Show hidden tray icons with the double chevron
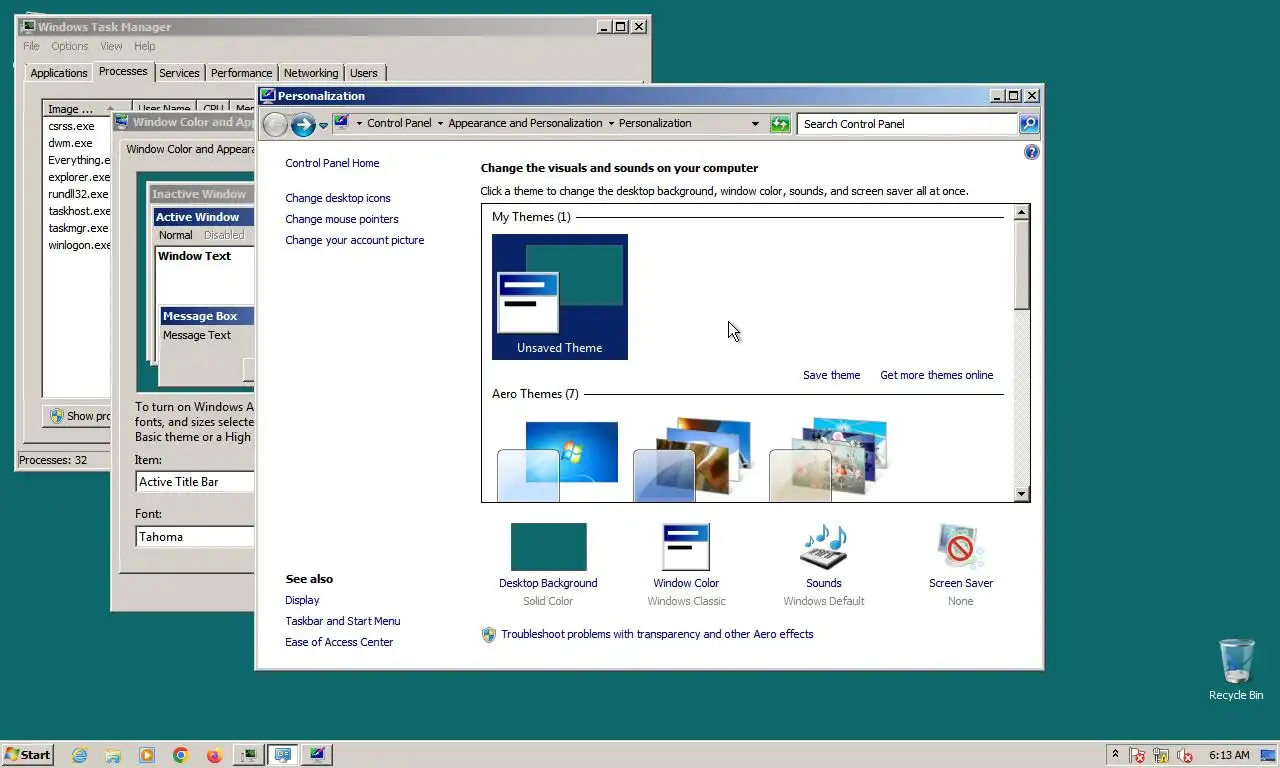Viewport: 1280px width, 768px height. pos(1115,754)
